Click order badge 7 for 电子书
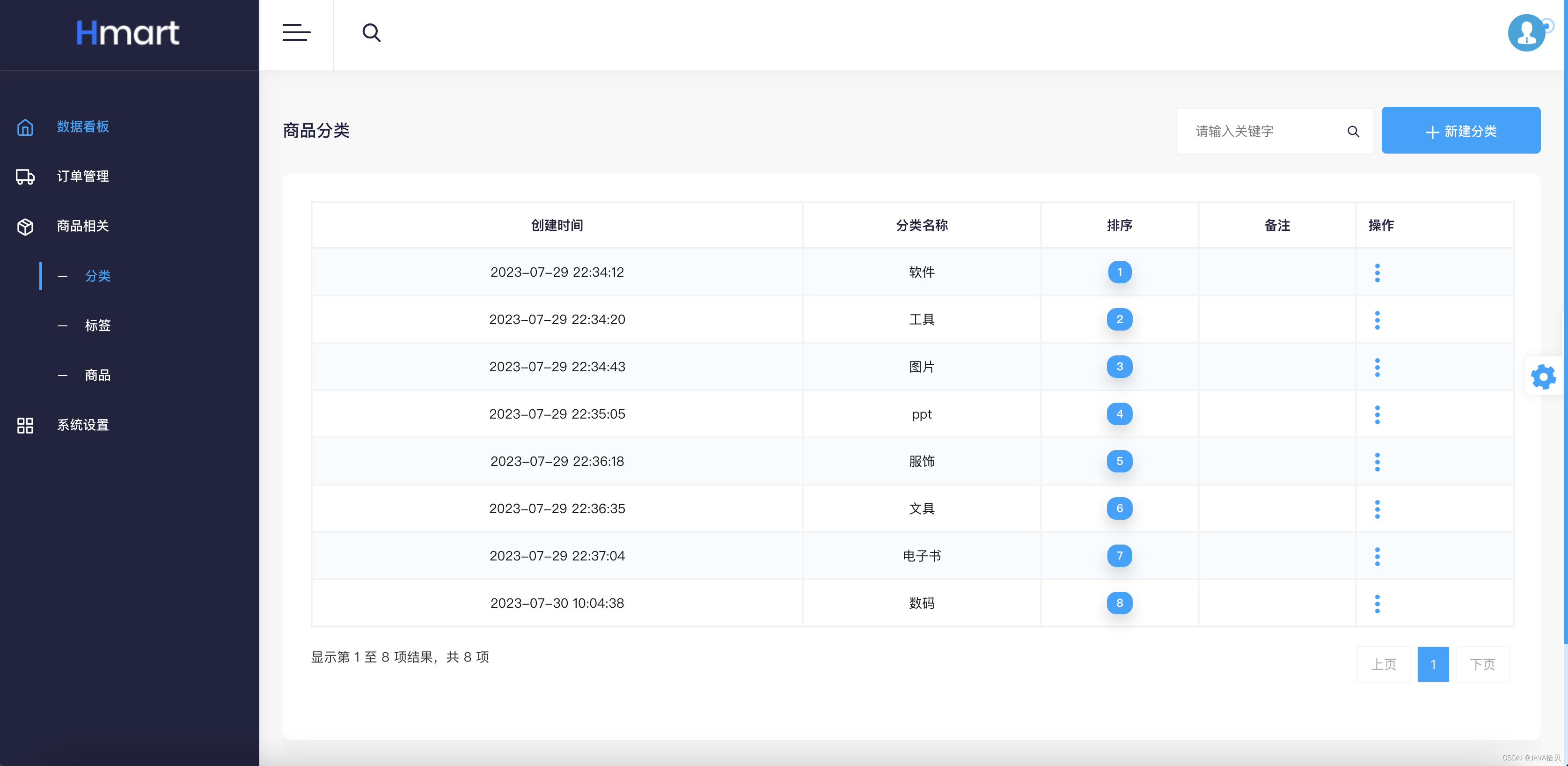 tap(1120, 555)
